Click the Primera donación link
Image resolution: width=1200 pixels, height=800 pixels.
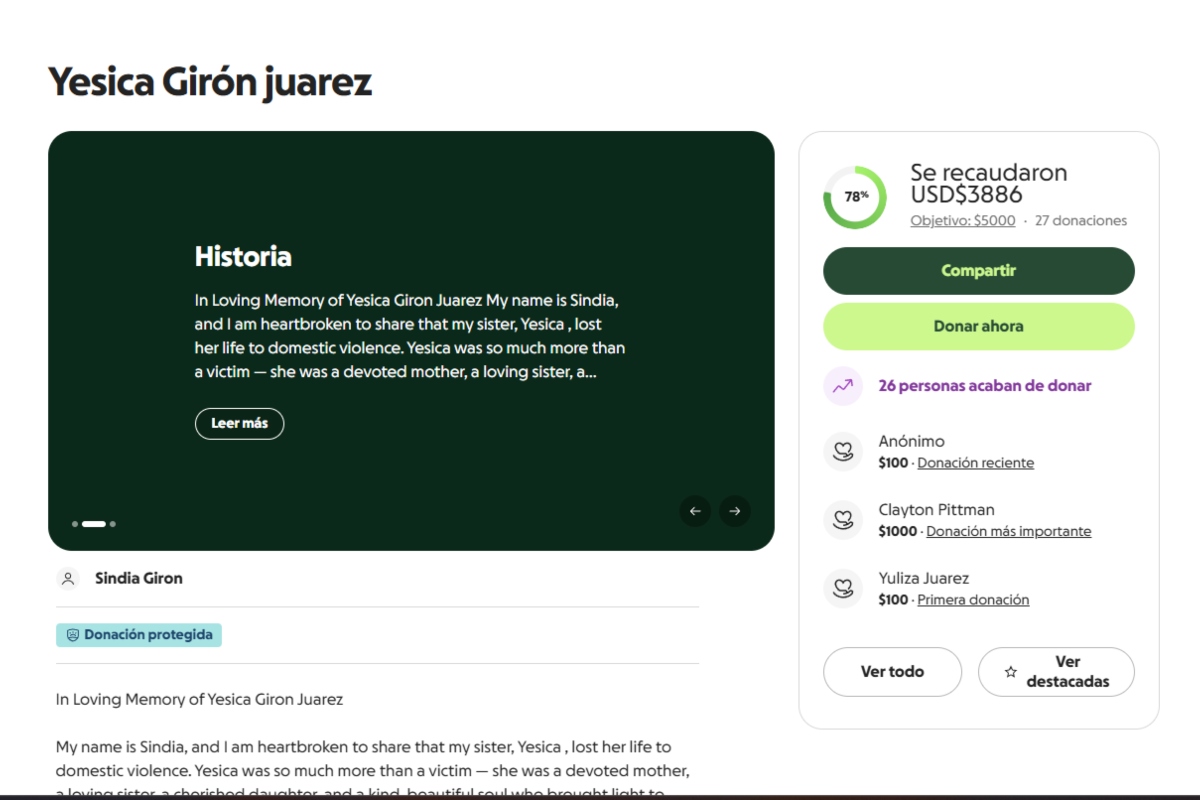pyautogui.click(x=973, y=600)
